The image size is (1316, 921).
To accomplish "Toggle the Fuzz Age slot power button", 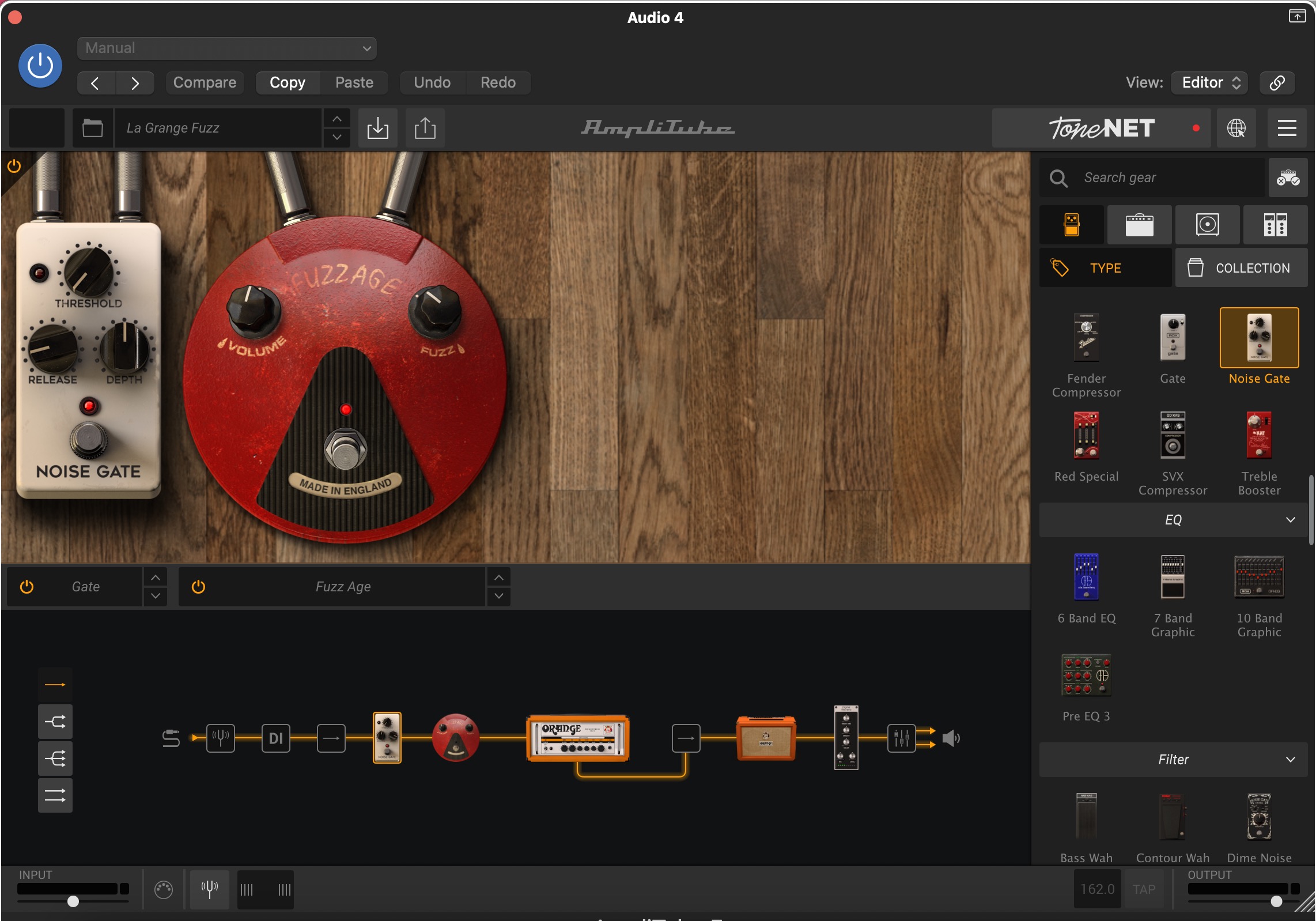I will point(198,587).
